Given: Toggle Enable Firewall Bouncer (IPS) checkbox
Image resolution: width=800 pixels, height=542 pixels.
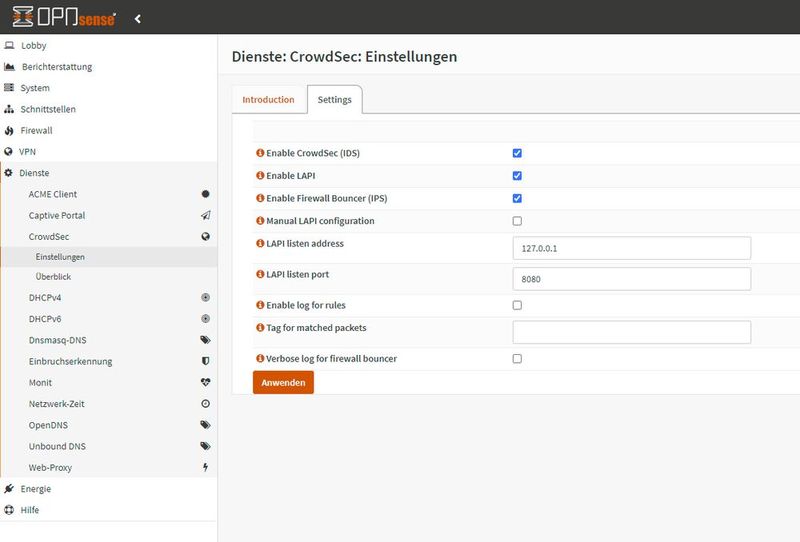Looking at the screenshot, I should (517, 199).
